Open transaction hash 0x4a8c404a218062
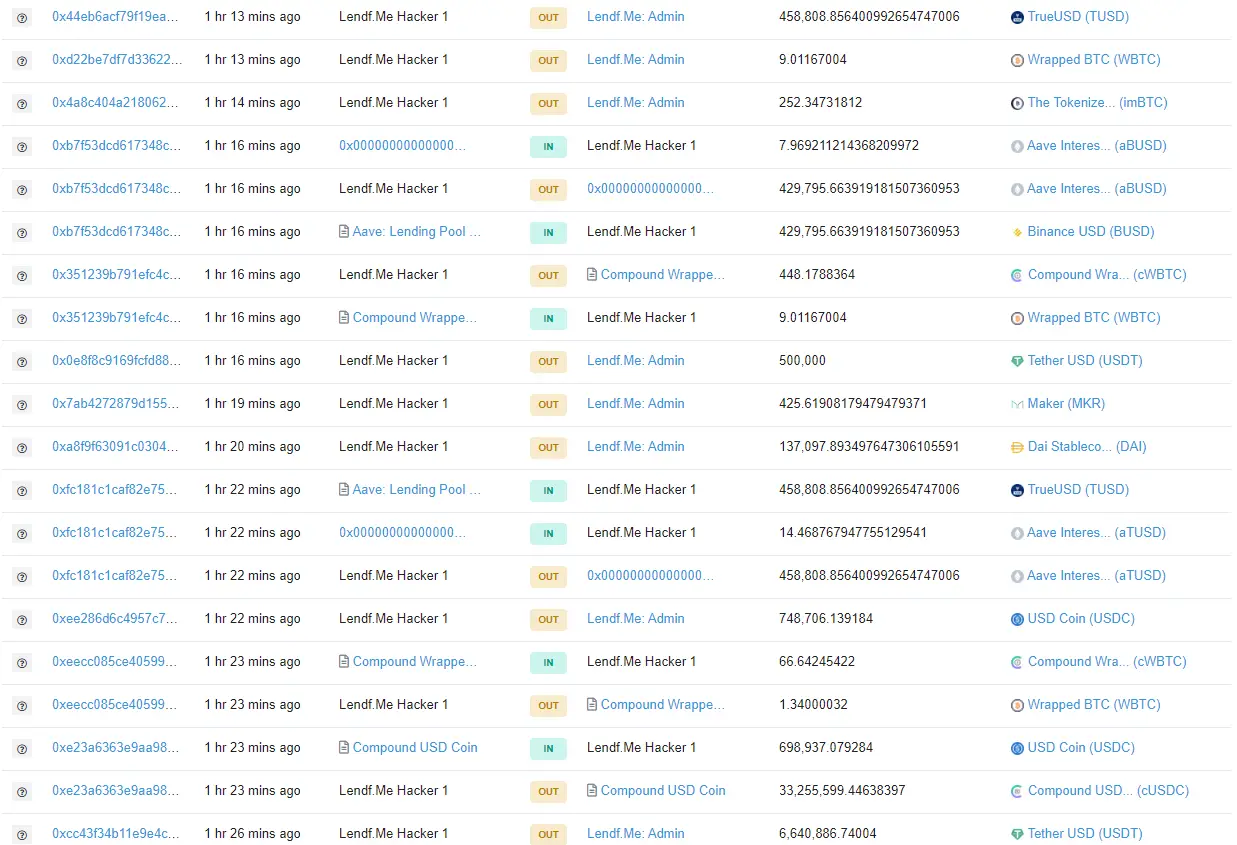Screen dimensions: 1237x845 117,103
